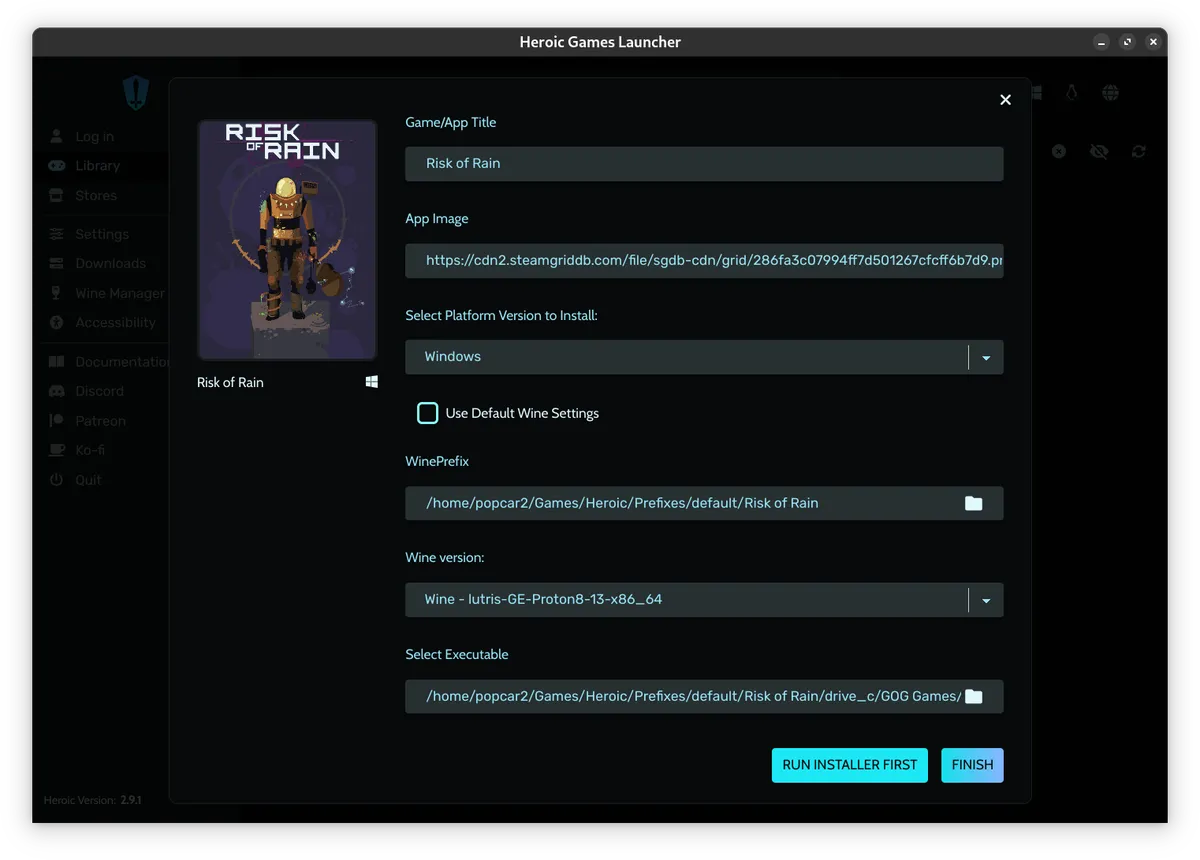Open Ko-fi link in sidebar
The image size is (1200, 860).
tap(90, 450)
